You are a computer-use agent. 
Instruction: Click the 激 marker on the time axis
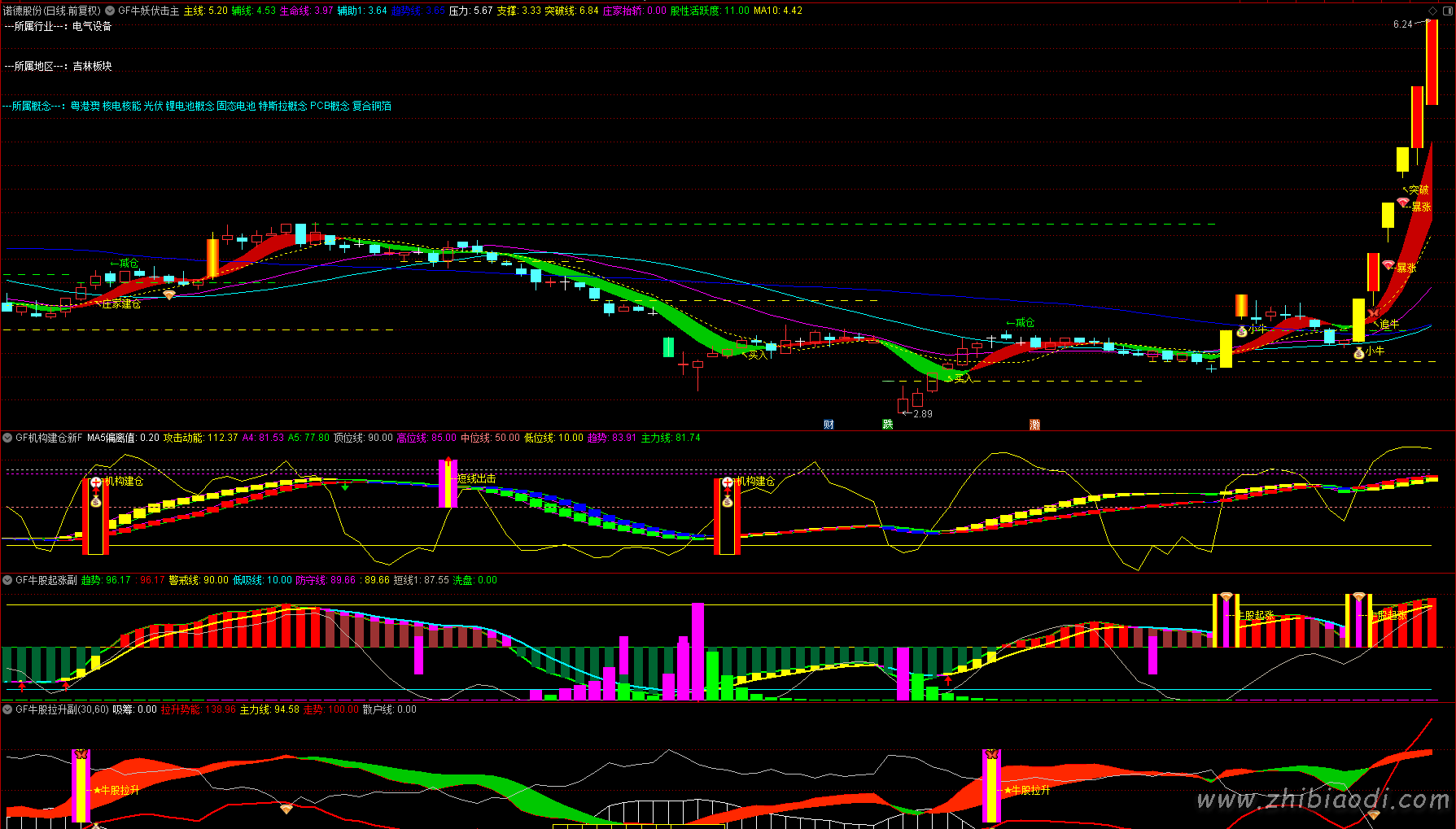(x=1034, y=425)
